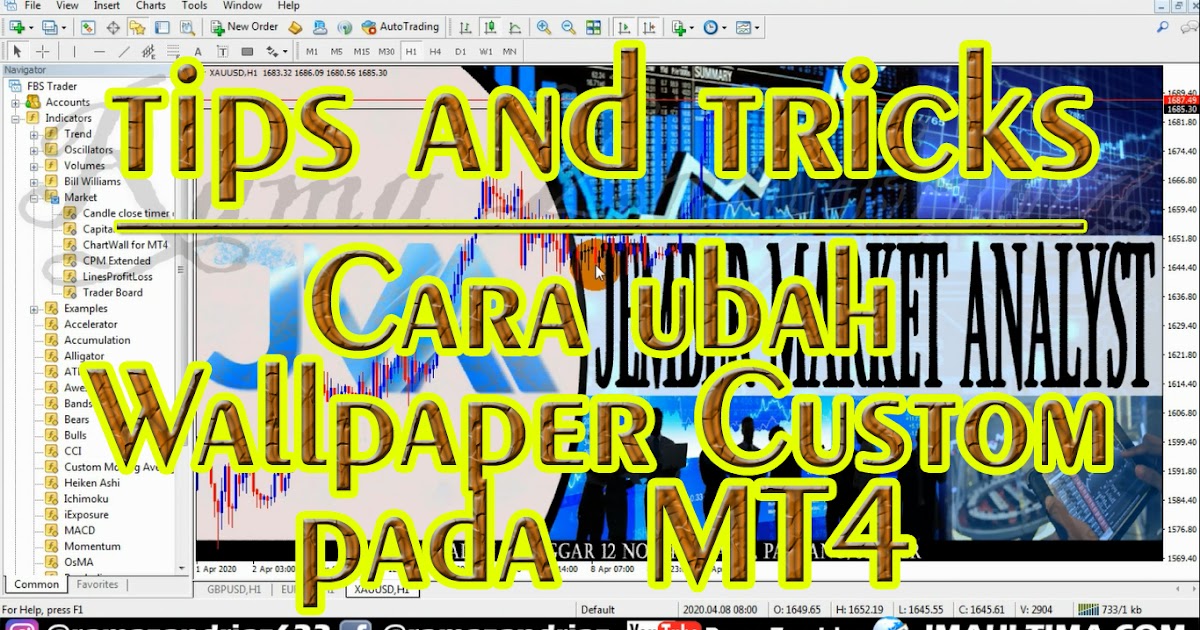Click the New Order button
Image resolution: width=1200 pixels, height=630 pixels.
(x=244, y=27)
